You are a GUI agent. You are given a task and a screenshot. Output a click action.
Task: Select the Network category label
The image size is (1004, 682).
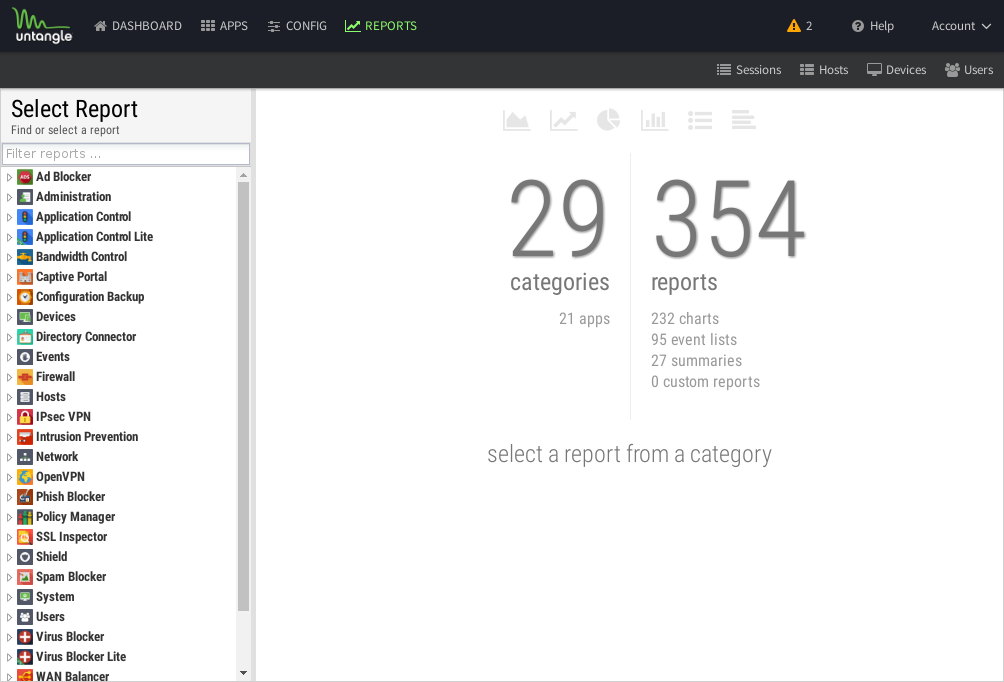57,457
